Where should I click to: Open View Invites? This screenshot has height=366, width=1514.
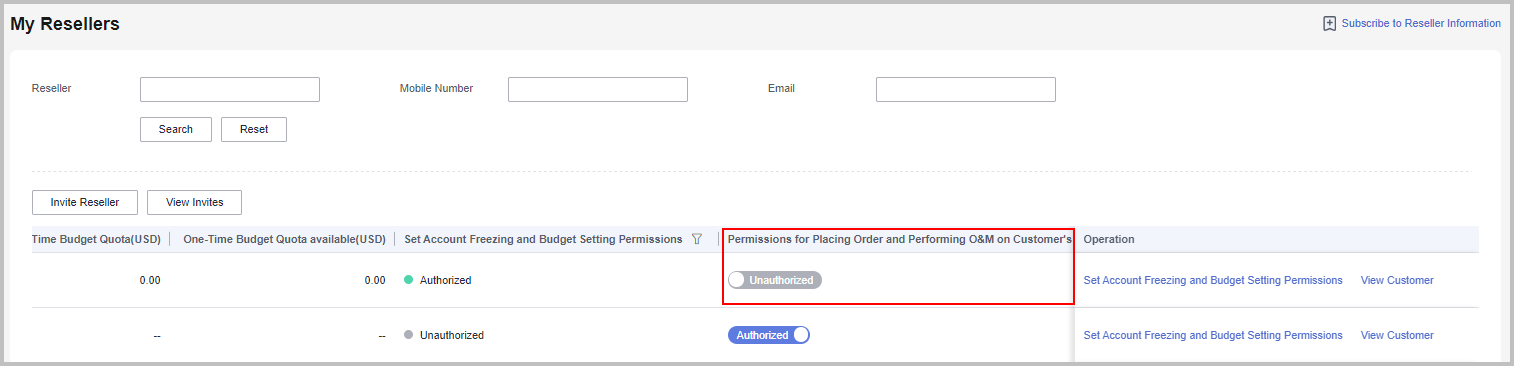(x=195, y=202)
